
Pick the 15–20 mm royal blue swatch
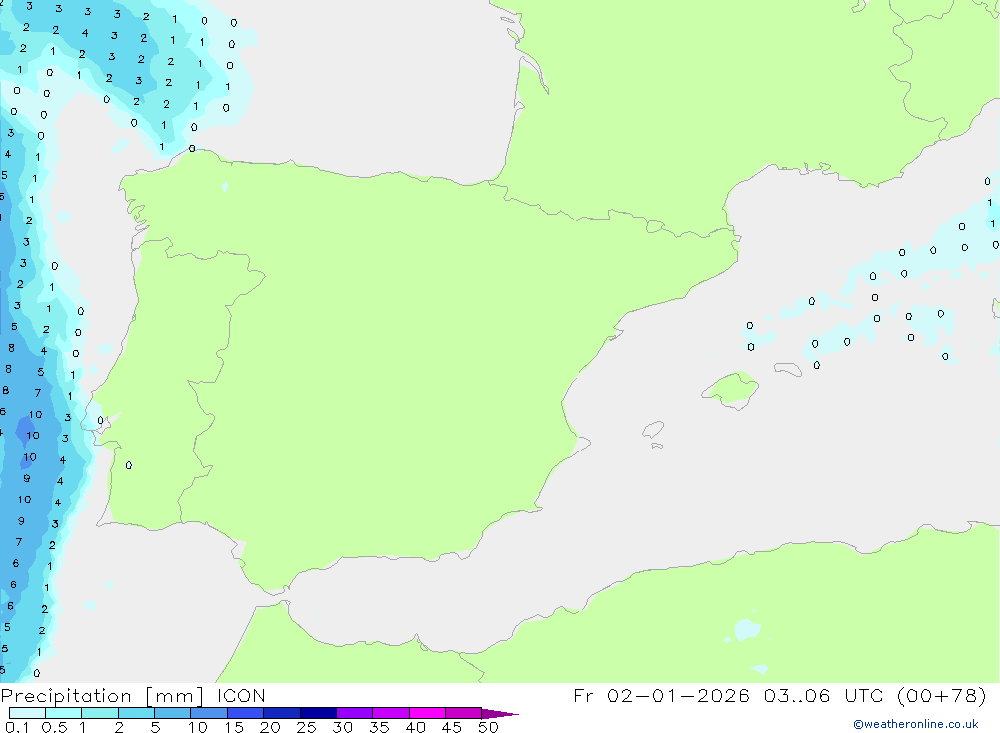coord(246,713)
